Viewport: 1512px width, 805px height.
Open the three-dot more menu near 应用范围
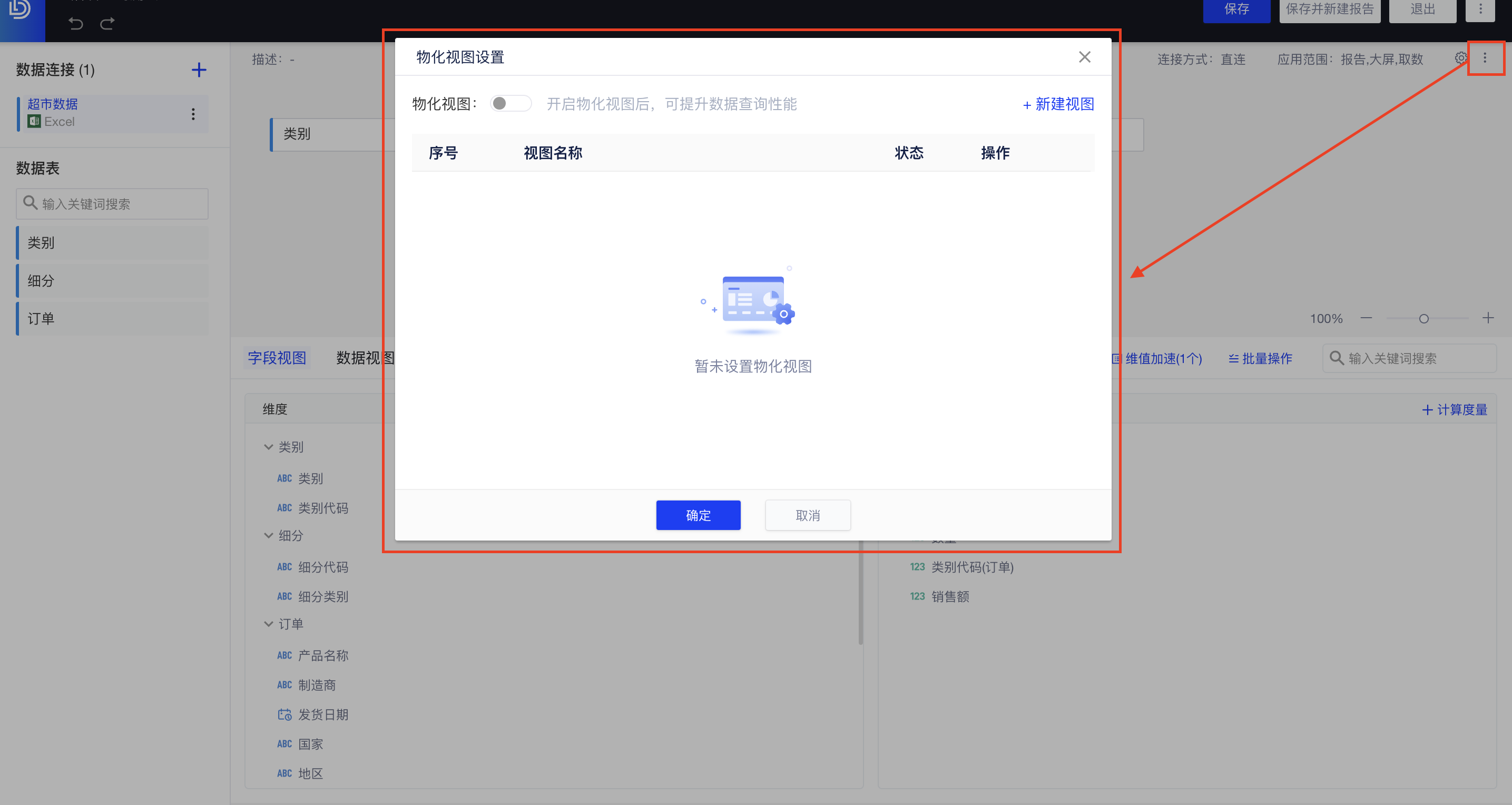click(1486, 58)
